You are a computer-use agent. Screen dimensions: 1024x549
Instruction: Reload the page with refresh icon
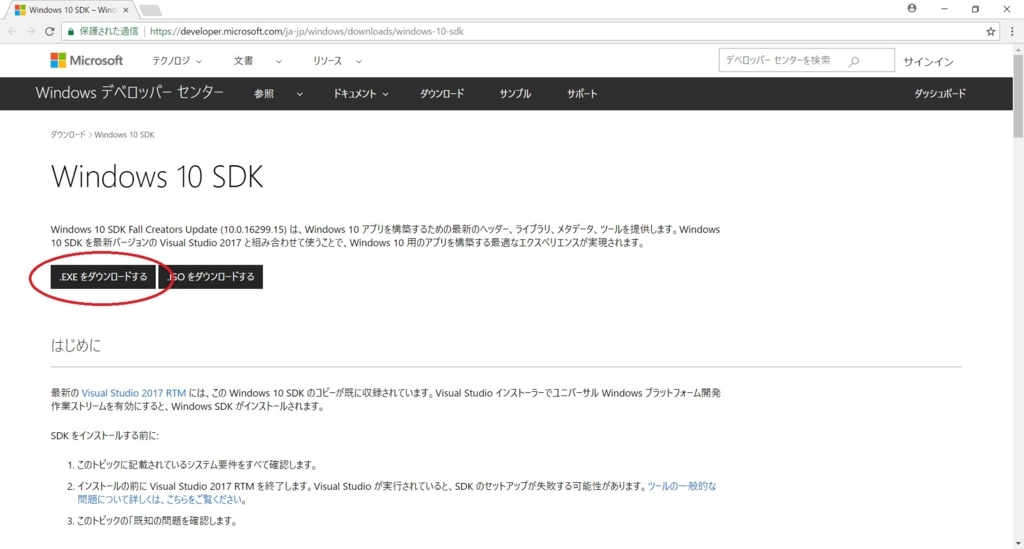[x=50, y=31]
